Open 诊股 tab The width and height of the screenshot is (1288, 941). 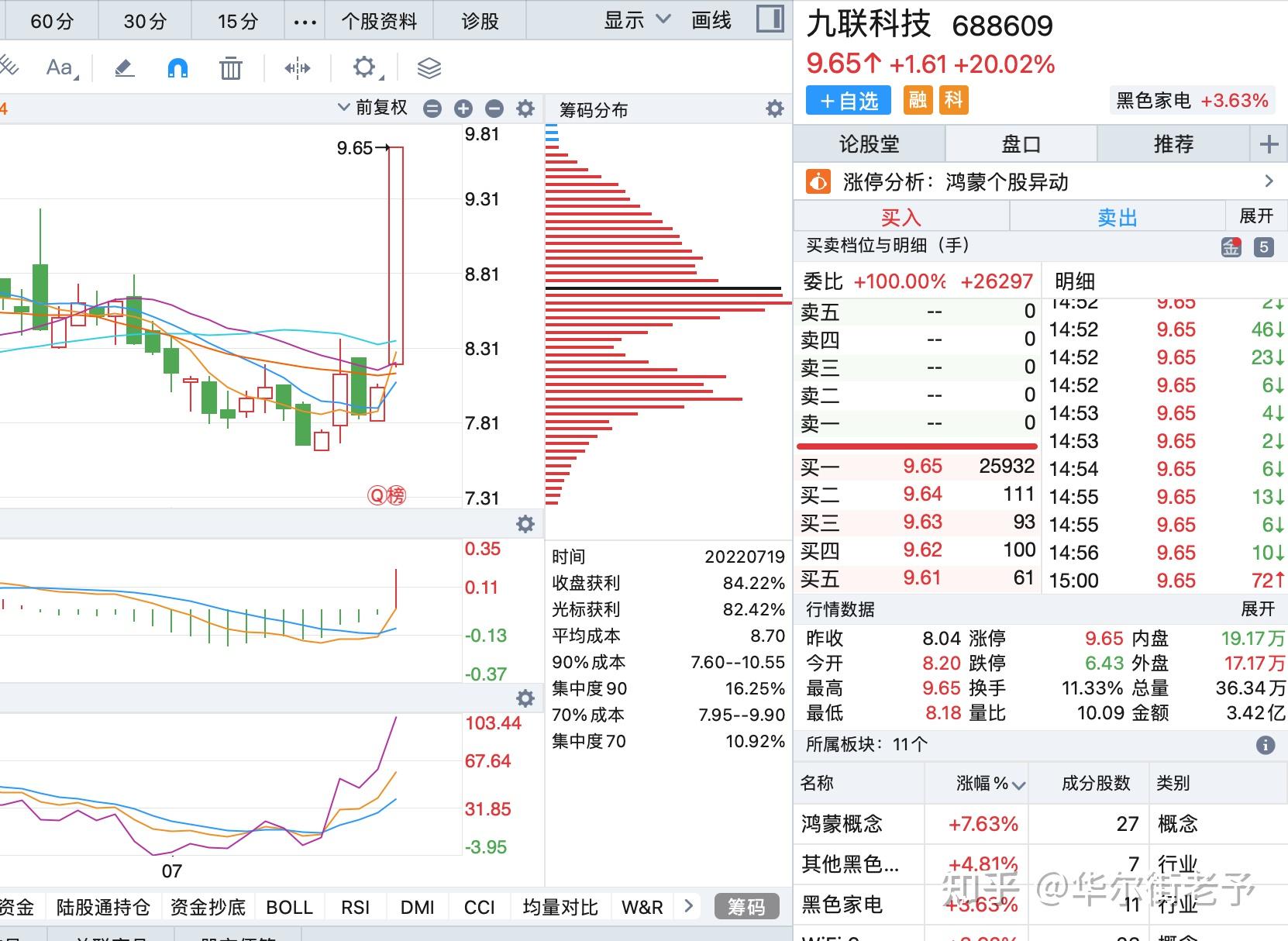tap(480, 22)
